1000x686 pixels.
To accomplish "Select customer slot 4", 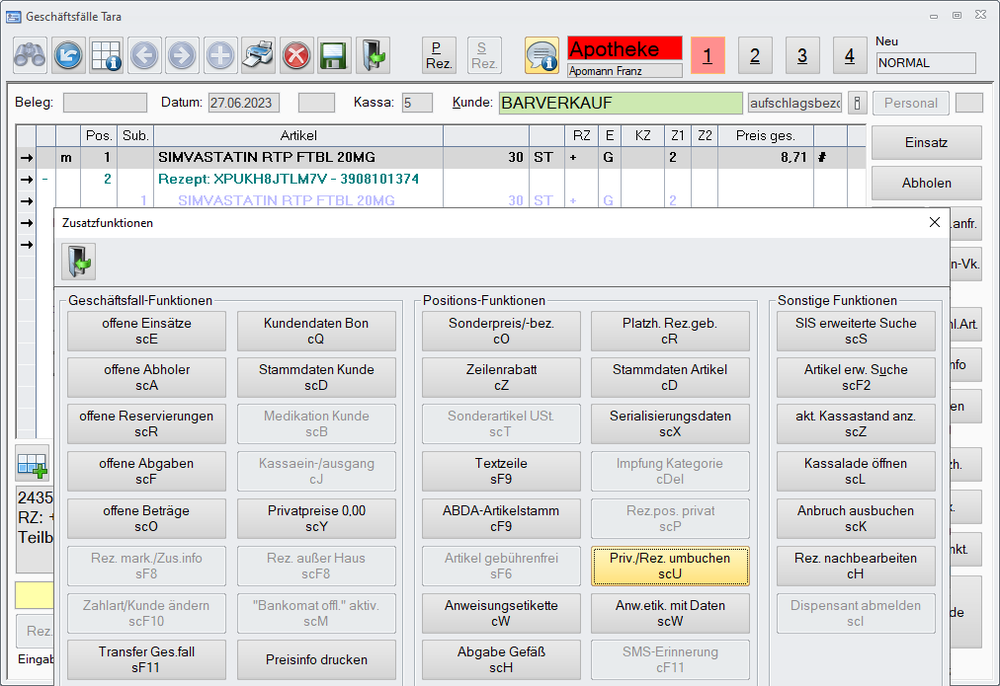I will pos(849,56).
